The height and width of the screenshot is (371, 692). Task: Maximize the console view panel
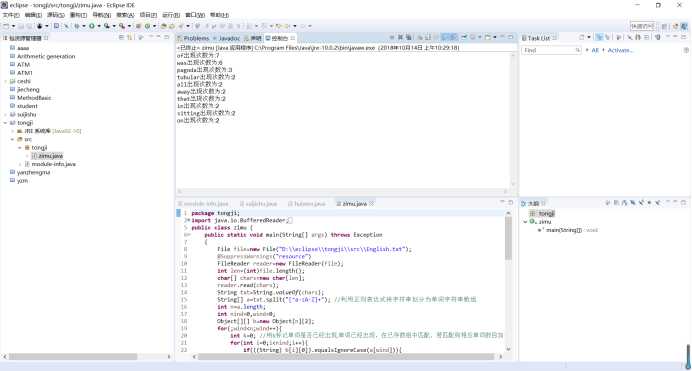(x=511, y=37)
